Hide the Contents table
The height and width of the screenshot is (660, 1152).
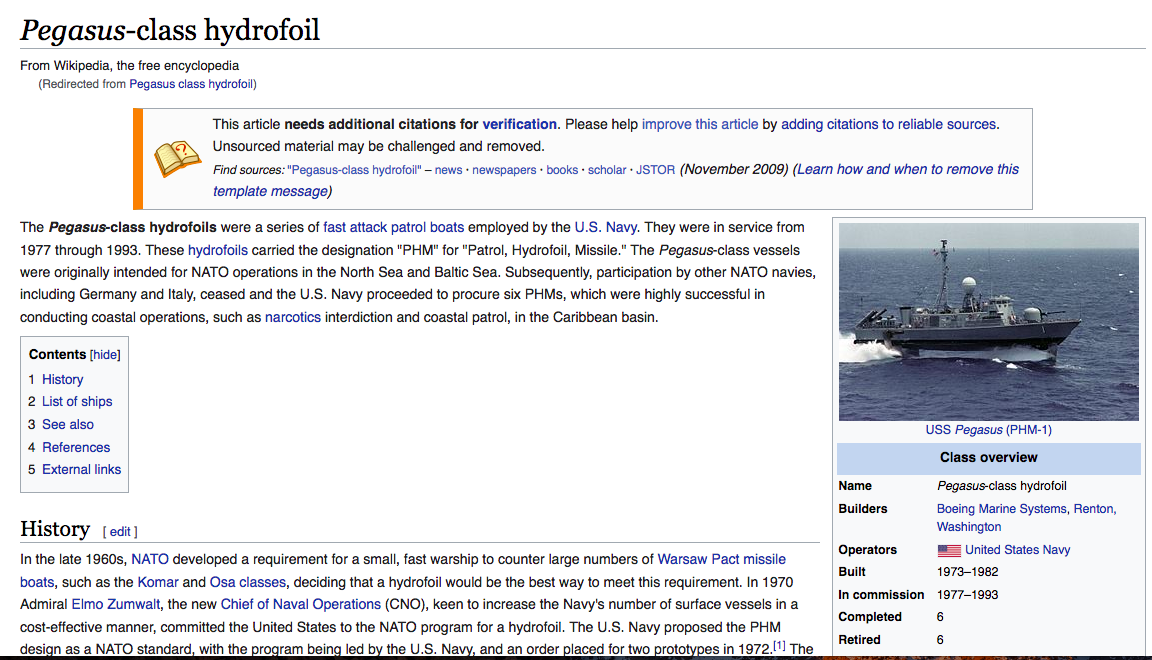pyautogui.click(x=105, y=354)
